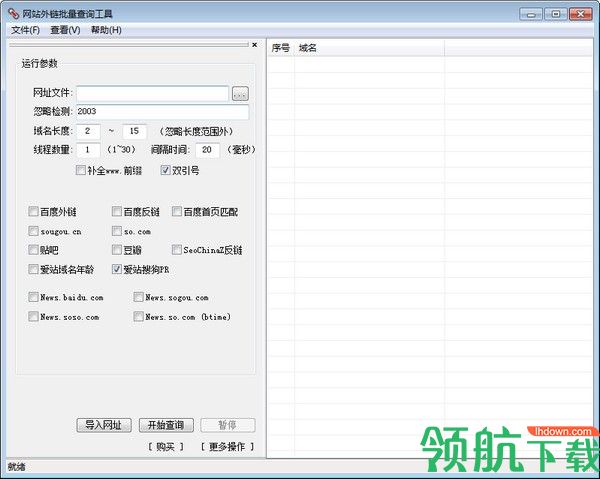Click the 开始查询 button
This screenshot has height=479, width=600.
click(x=166, y=425)
